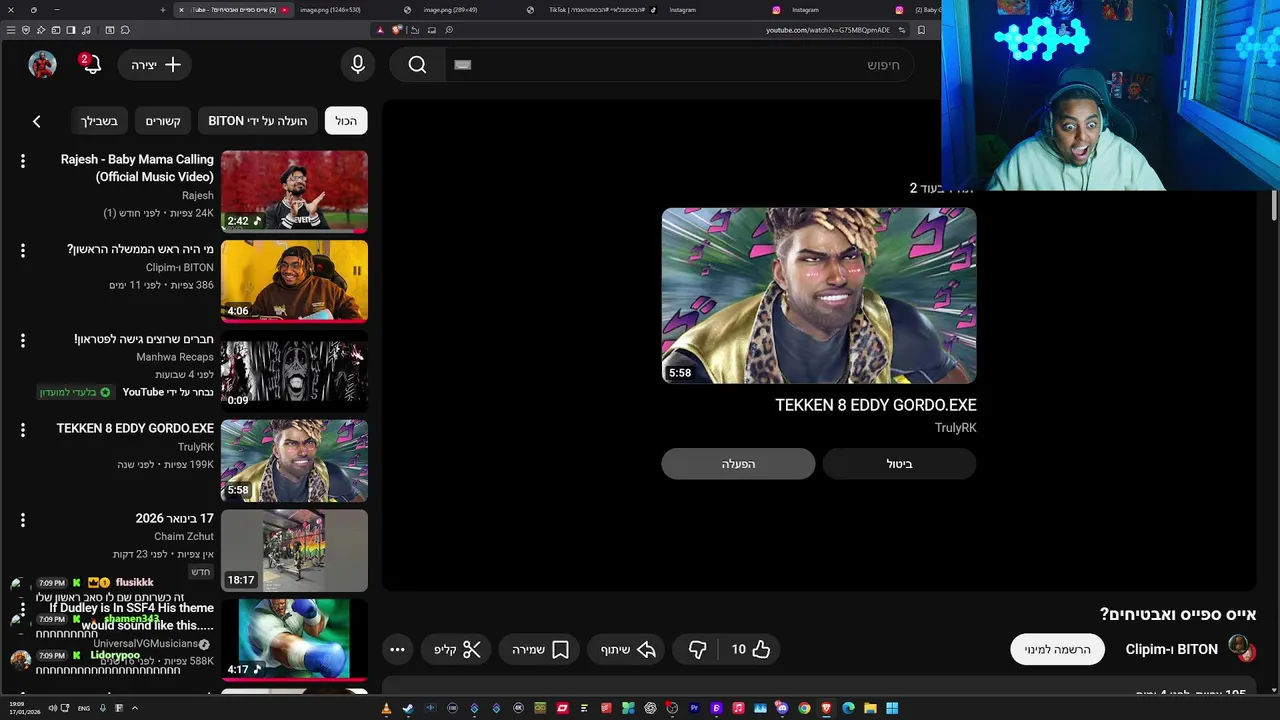Open the boxing game 4:17 video thumbnail
1280x720 pixels.
[x=294, y=639]
